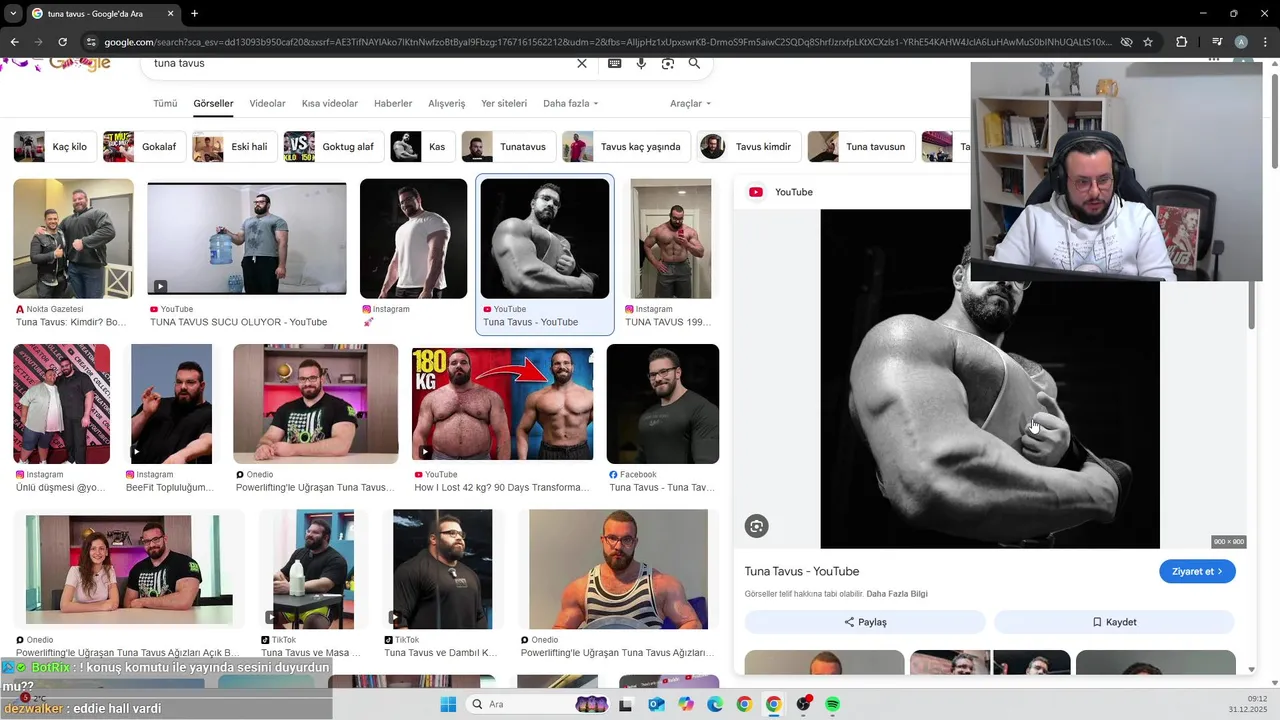Screen dimensions: 1280x720
Task: Click the Windows taskbar search box
Action: 538,704
